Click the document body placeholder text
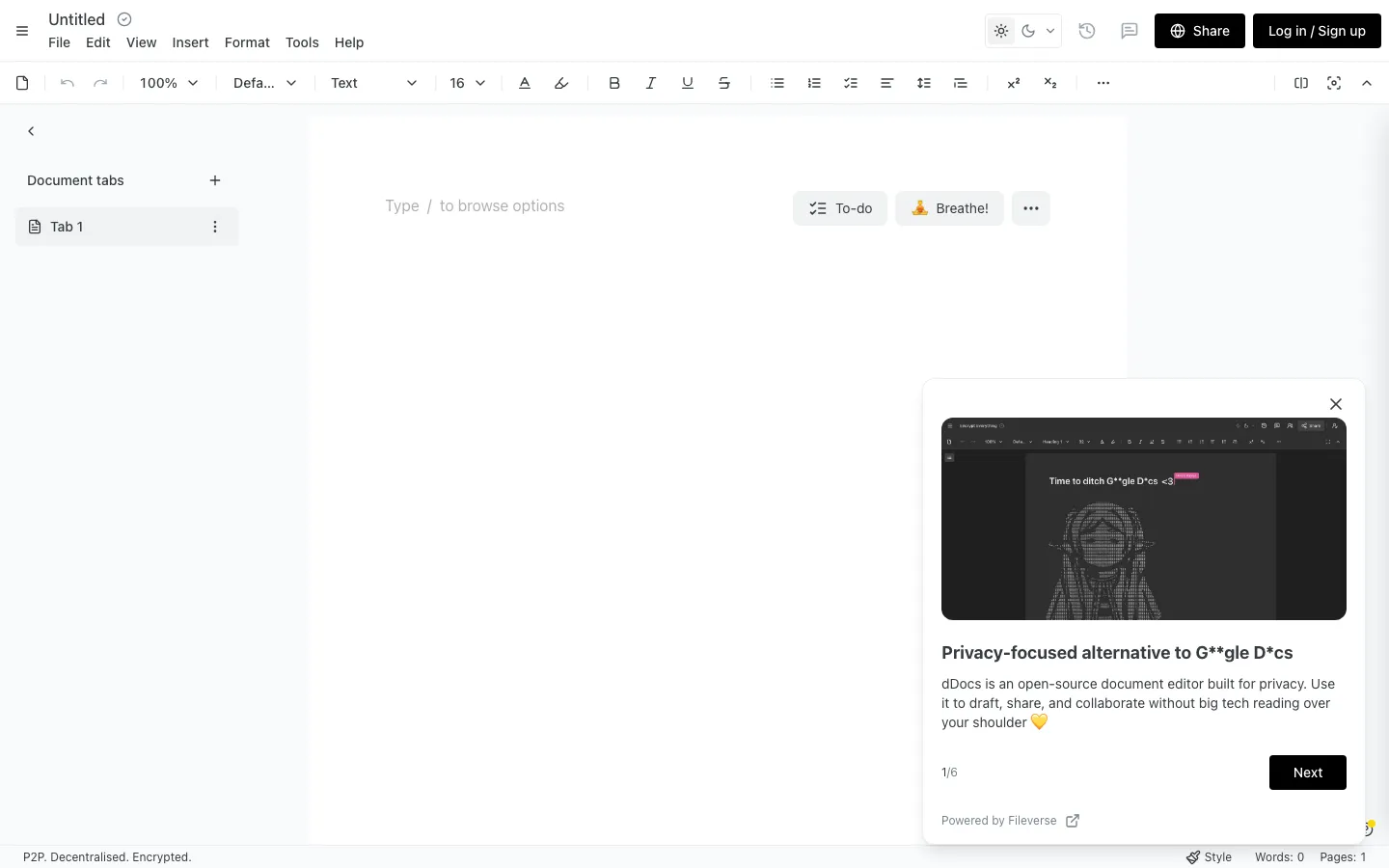This screenshot has width=1389, height=868. 475,206
